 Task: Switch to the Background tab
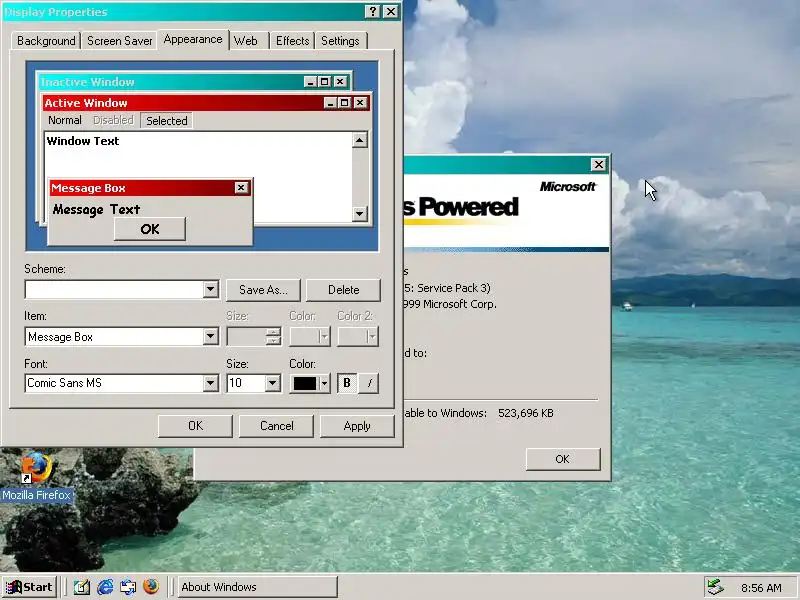click(46, 41)
